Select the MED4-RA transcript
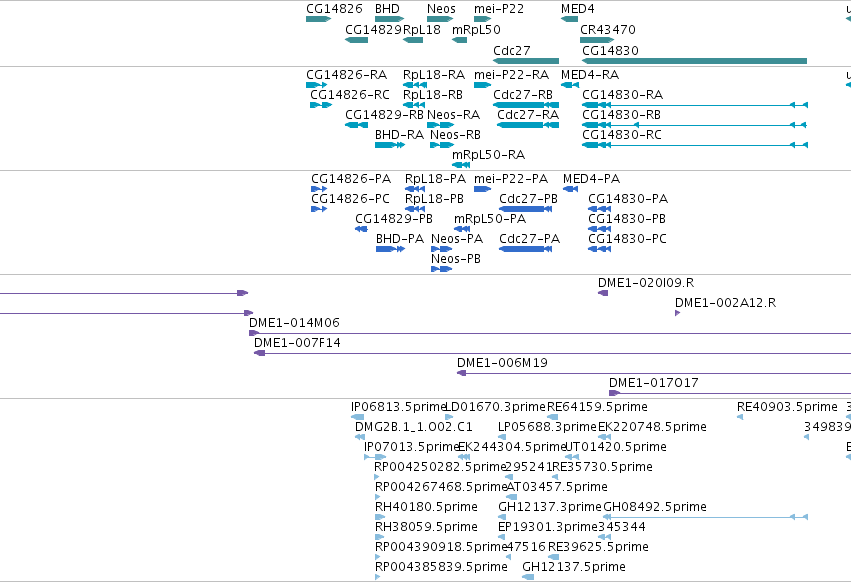This screenshot has width=851, height=582. 570,85
